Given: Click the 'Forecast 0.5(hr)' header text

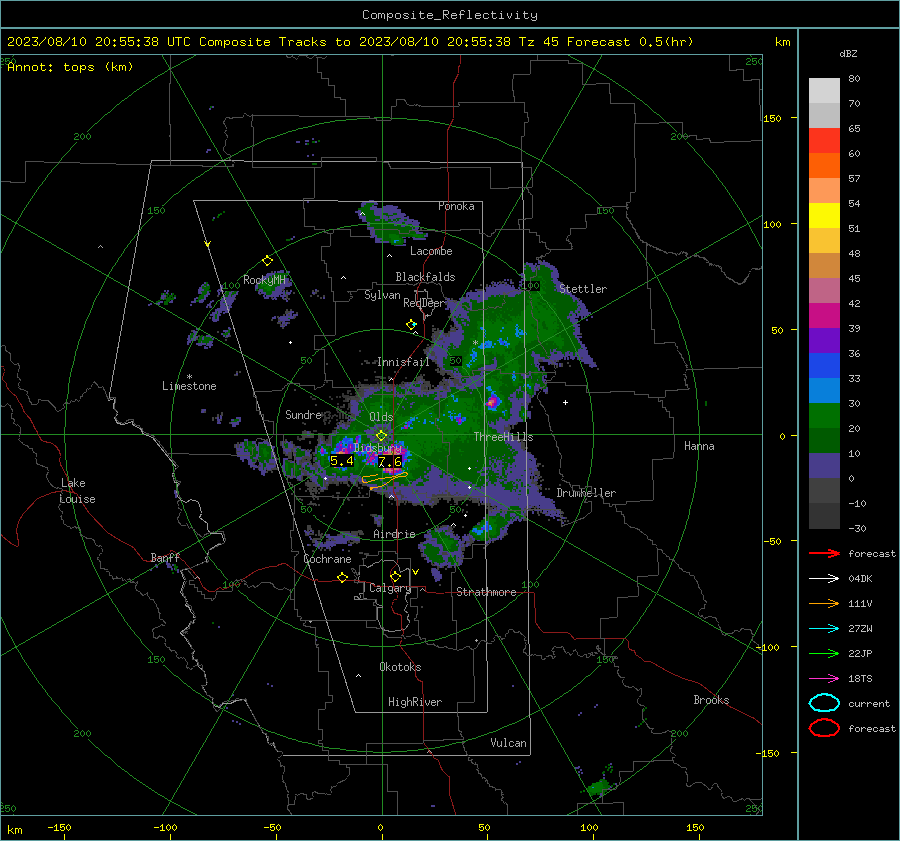Looking at the screenshot, I should point(630,42).
